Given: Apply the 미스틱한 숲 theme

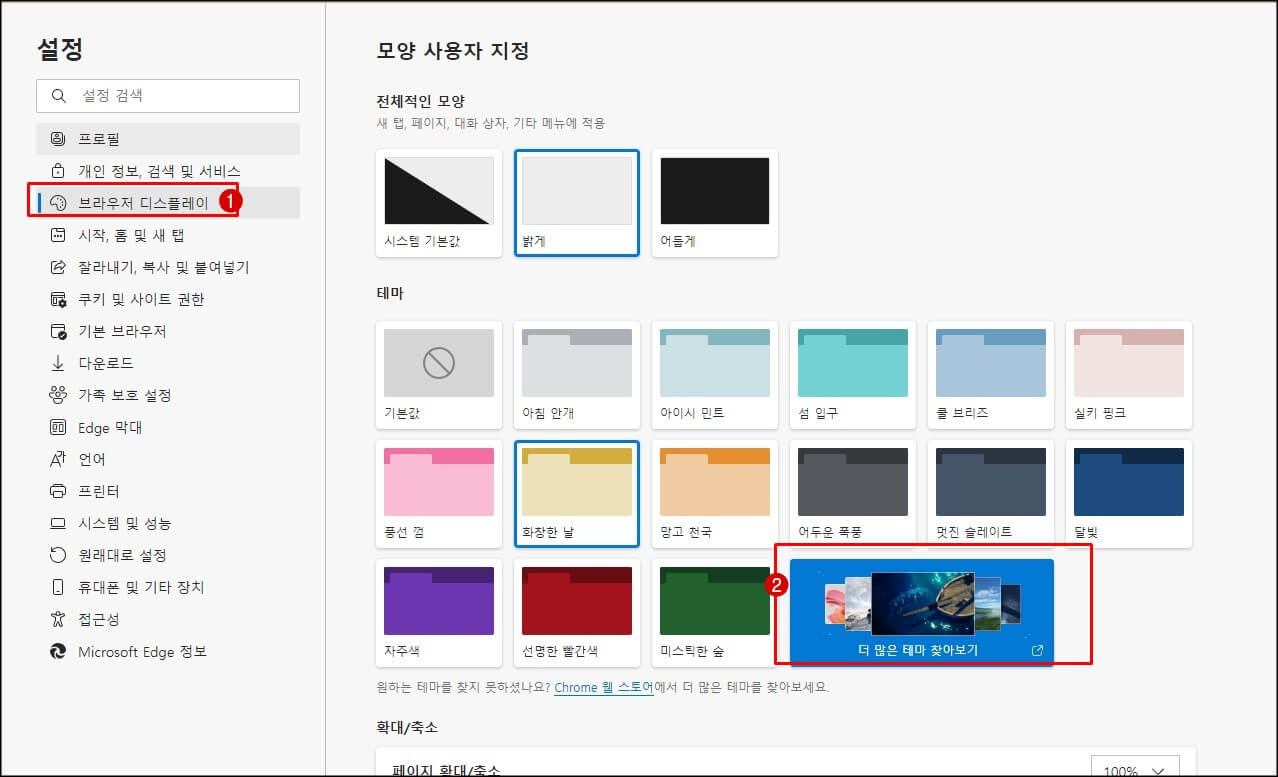Looking at the screenshot, I should tap(715, 613).
